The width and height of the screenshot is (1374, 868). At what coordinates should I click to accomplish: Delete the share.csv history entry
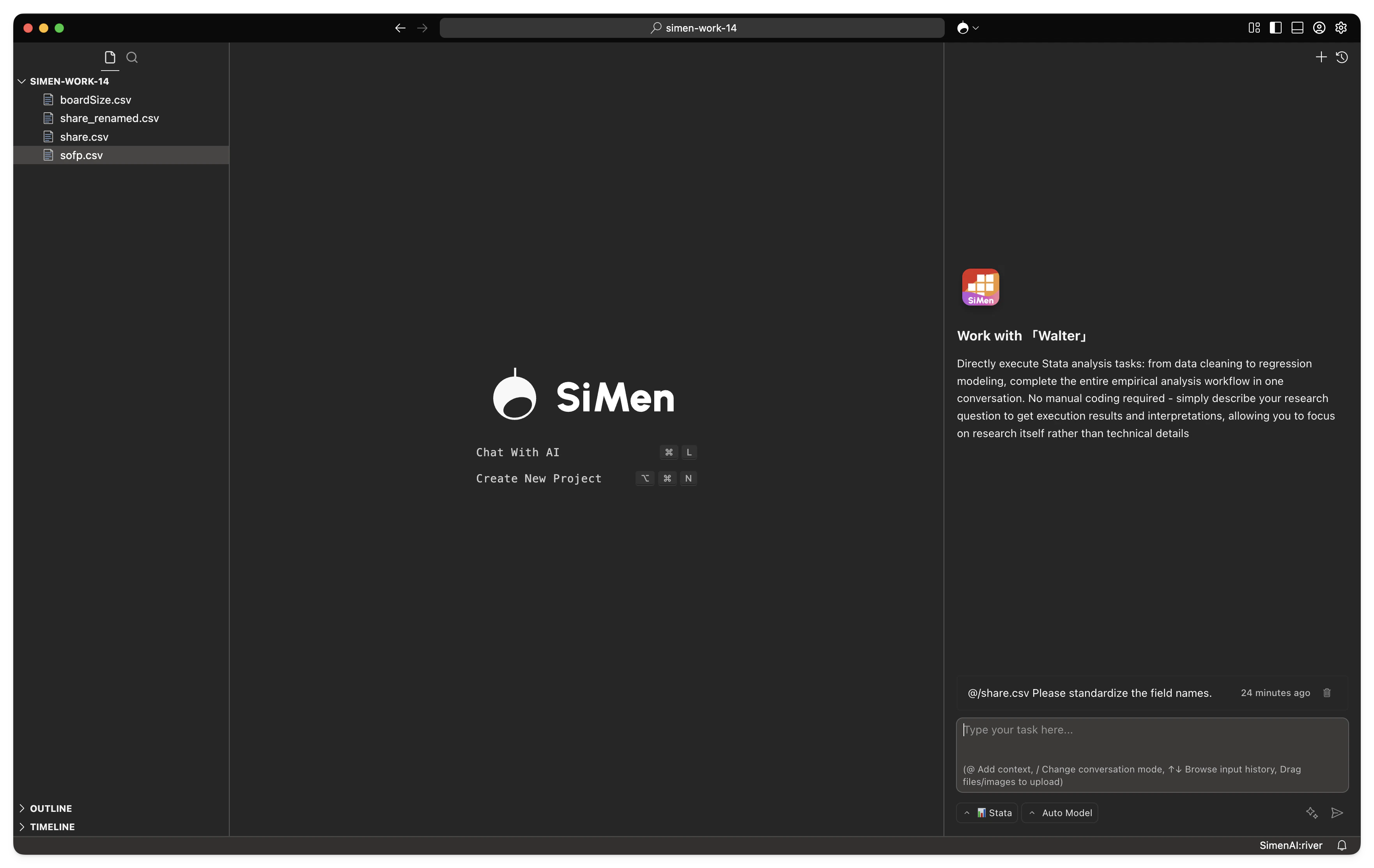pyautogui.click(x=1327, y=693)
